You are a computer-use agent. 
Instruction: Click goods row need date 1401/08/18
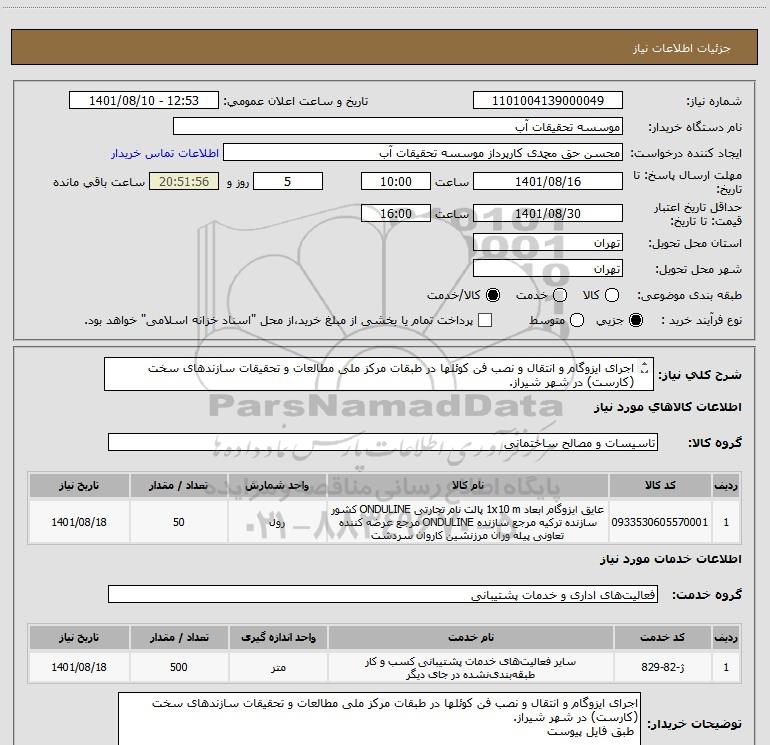pyautogui.click(x=79, y=522)
